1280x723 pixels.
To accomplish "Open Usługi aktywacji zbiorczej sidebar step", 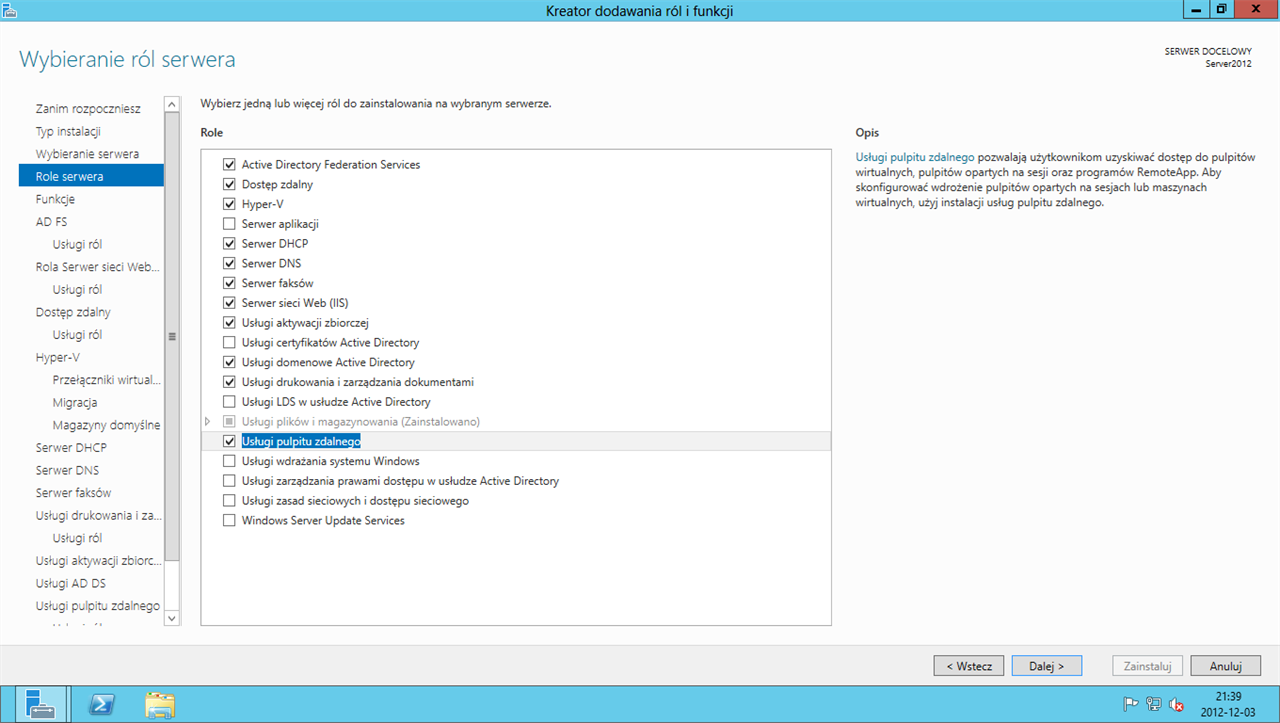I will pos(98,560).
